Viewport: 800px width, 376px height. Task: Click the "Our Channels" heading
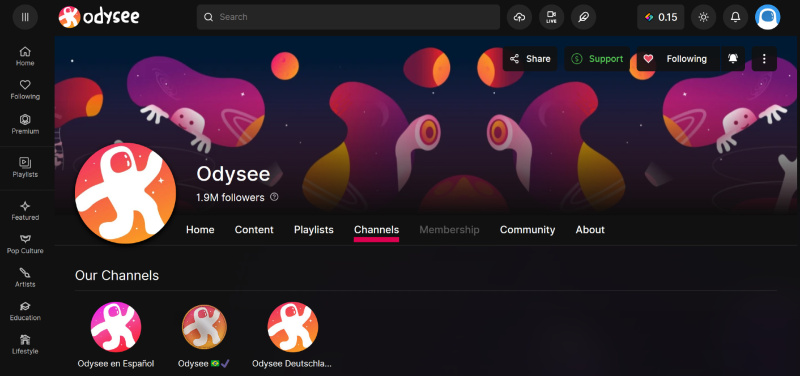117,275
